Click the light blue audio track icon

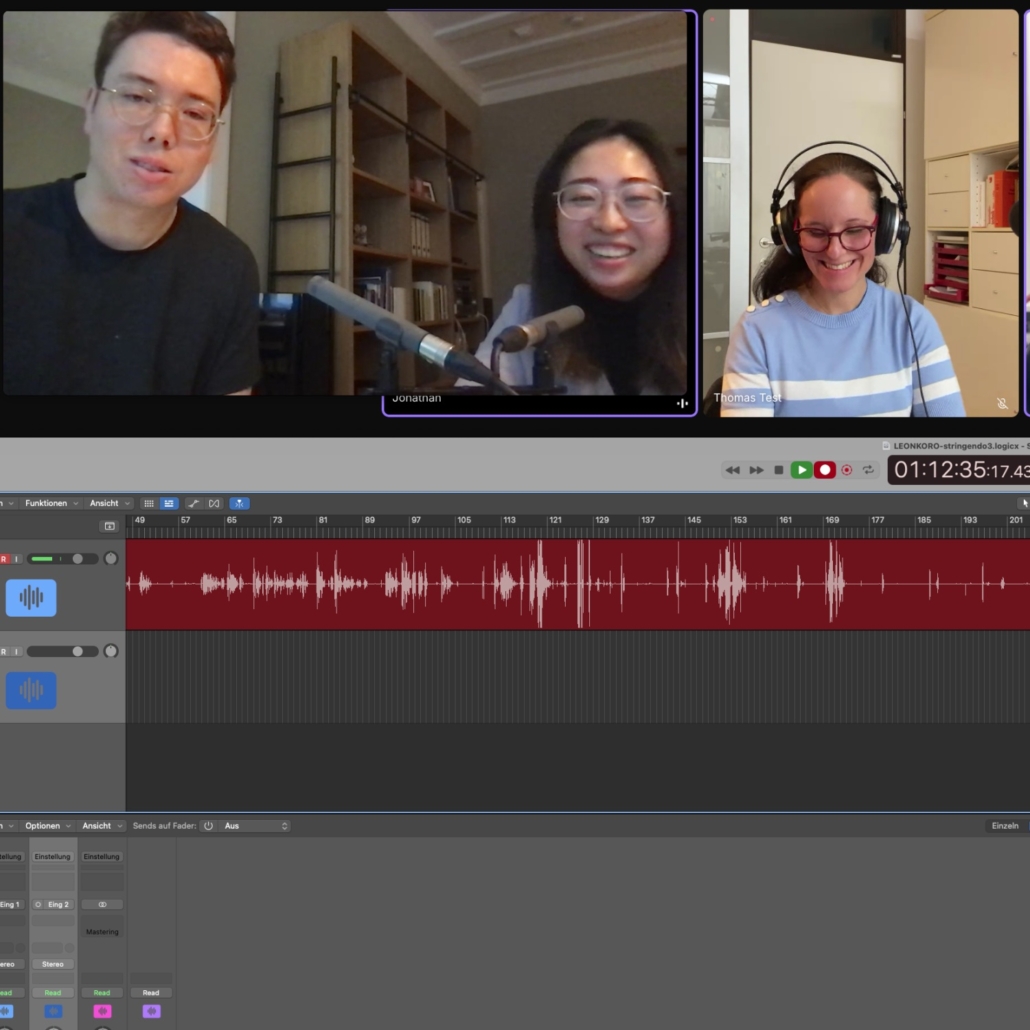[31, 598]
